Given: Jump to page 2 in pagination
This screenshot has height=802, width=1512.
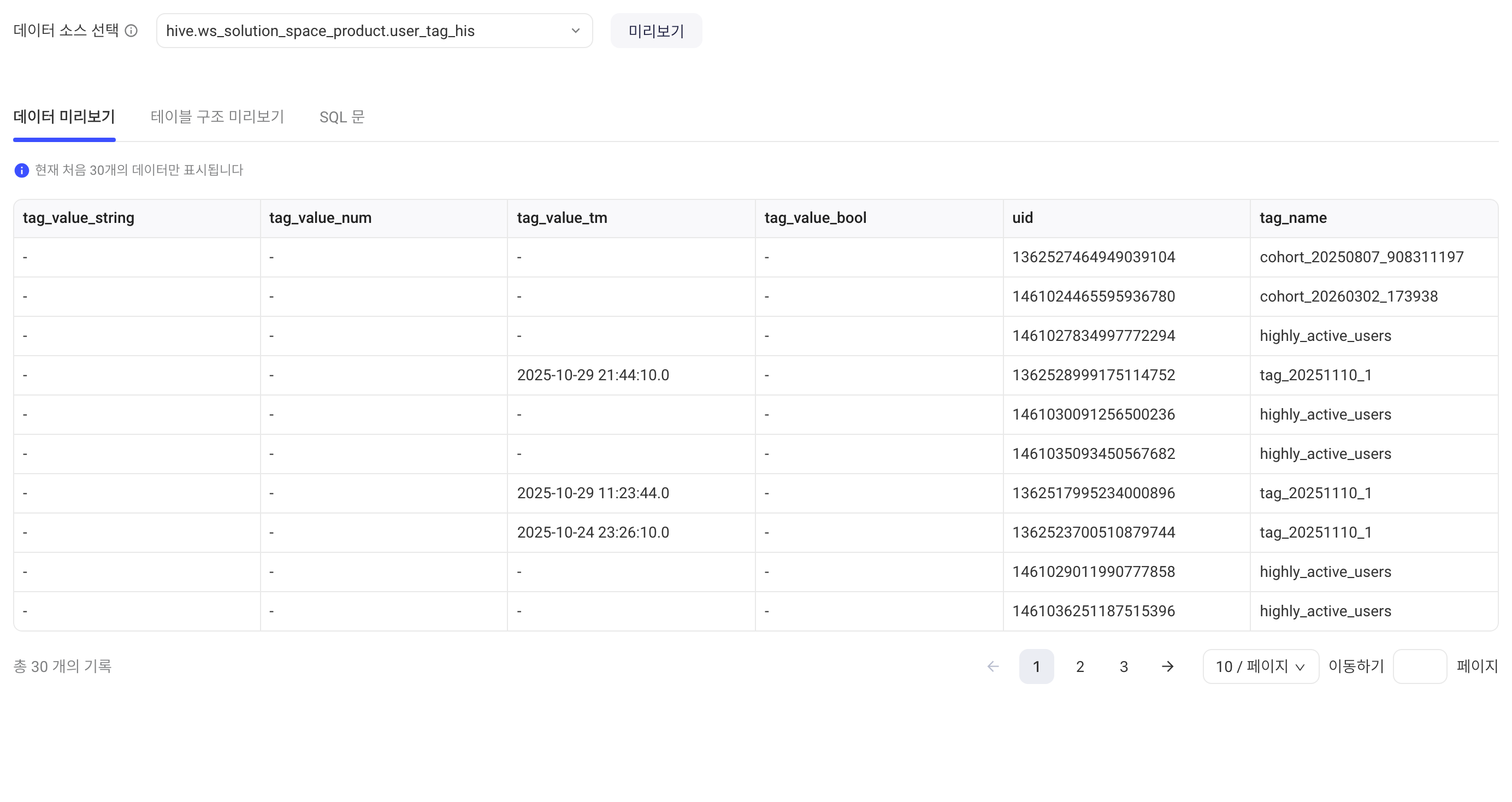Looking at the screenshot, I should coord(1080,667).
